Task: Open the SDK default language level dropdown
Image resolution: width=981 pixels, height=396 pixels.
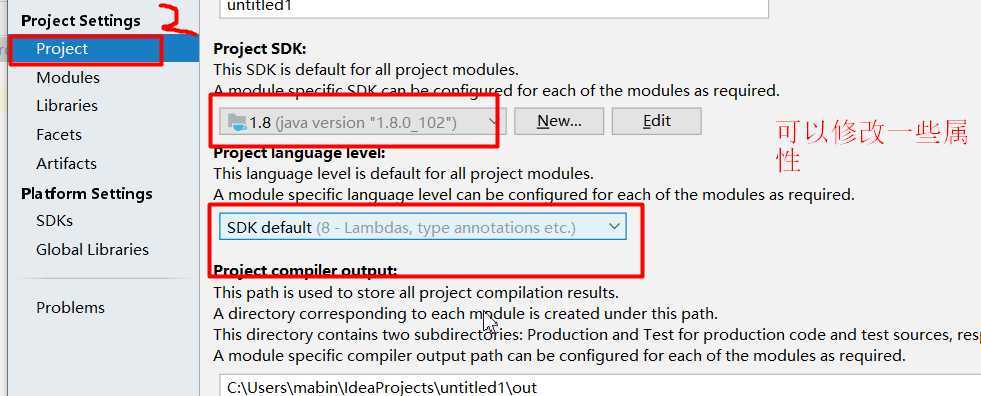Action: pyautogui.click(x=423, y=227)
